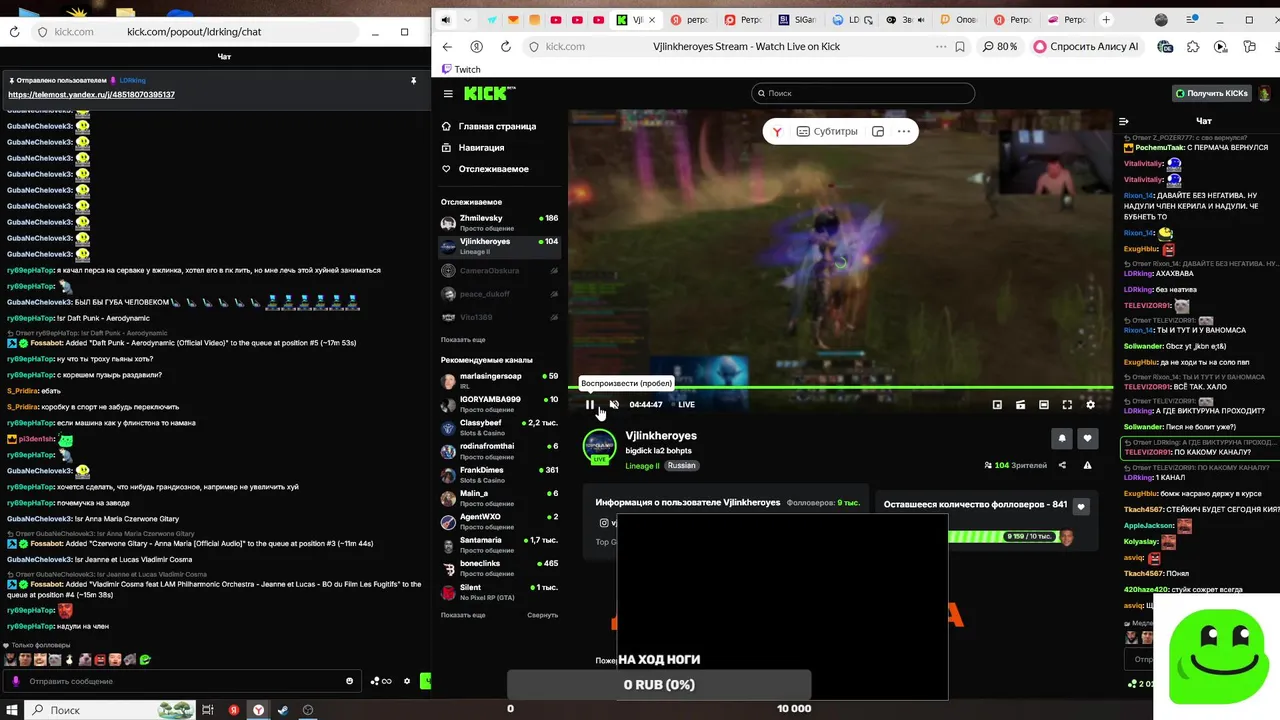
Task: Open emoji picker in popout chat input
Action: pos(349,681)
